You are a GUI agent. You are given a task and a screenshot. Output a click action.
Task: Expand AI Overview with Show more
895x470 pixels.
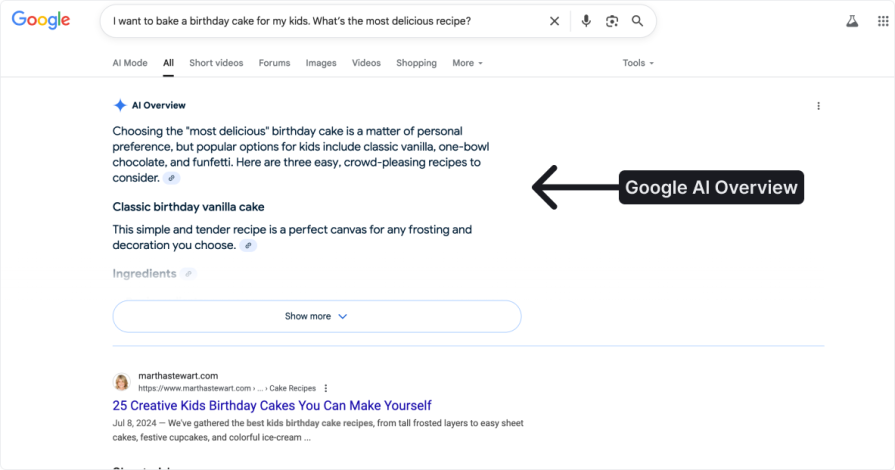[x=316, y=316]
